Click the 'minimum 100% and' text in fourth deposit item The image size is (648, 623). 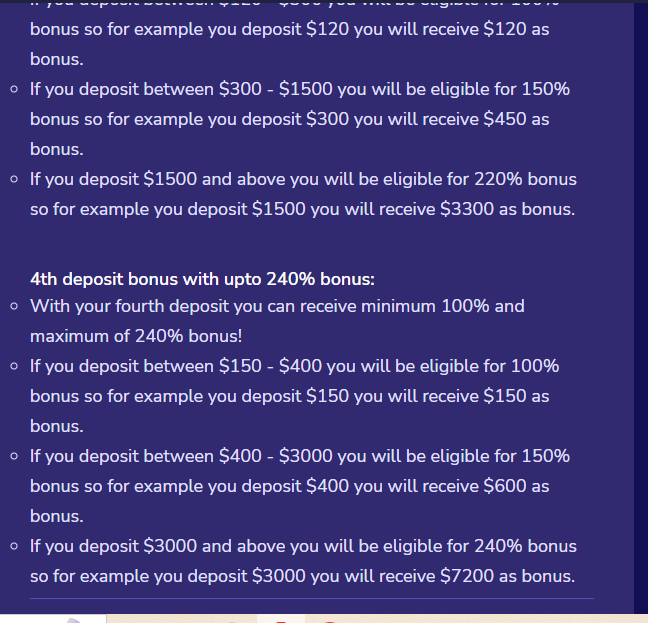tap(443, 306)
